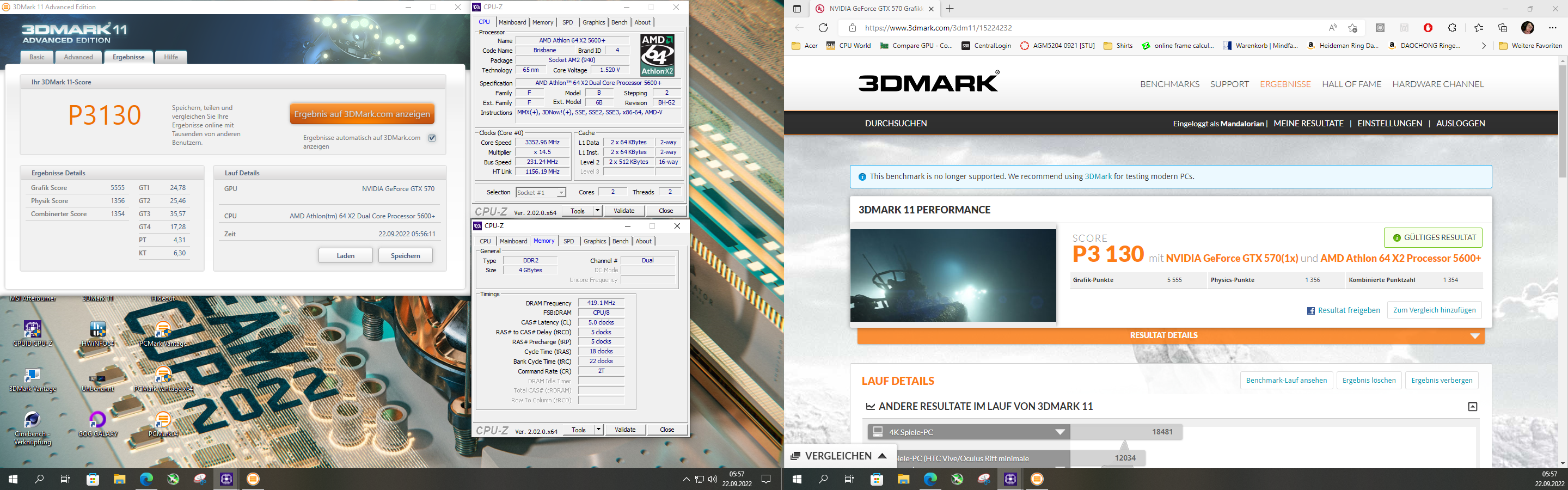Click the 3DMark link in info banner
Viewport: 1568px width, 490px height.
(1098, 176)
